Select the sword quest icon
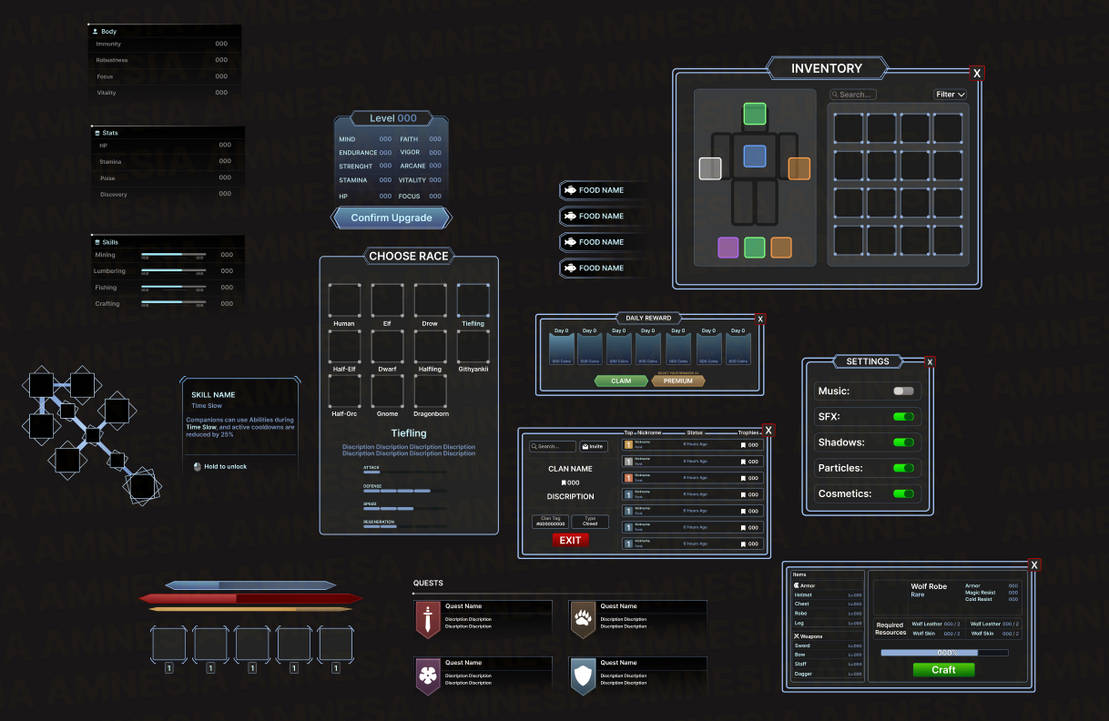 click(428, 620)
